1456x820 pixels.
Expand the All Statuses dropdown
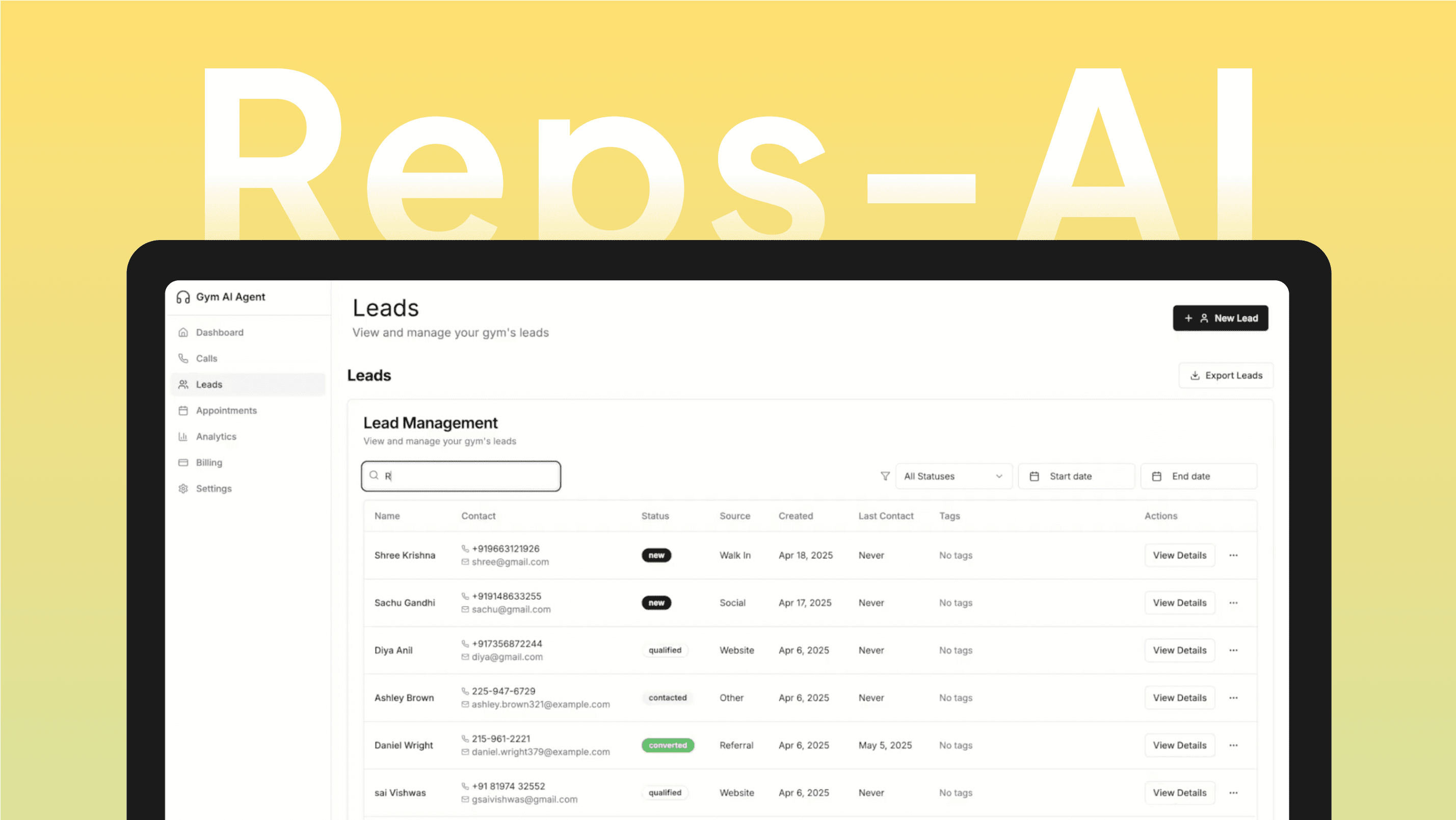[x=953, y=477]
